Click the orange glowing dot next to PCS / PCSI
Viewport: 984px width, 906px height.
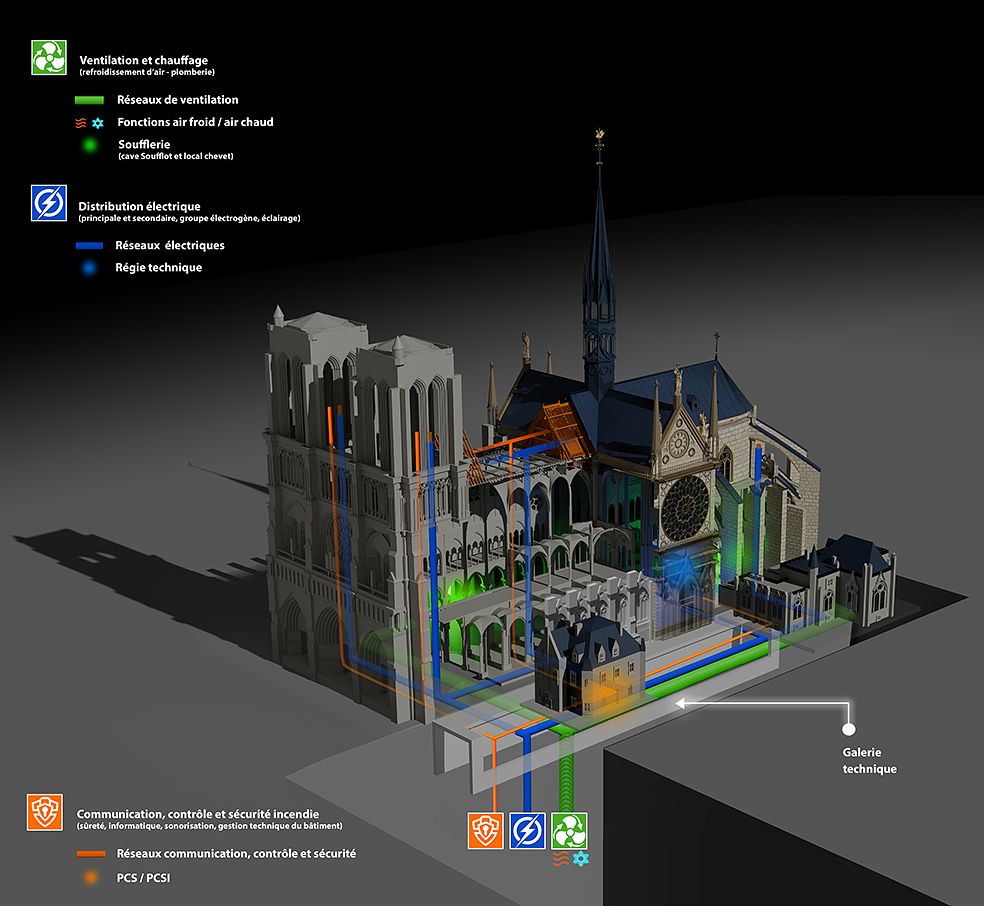pyautogui.click(x=91, y=878)
